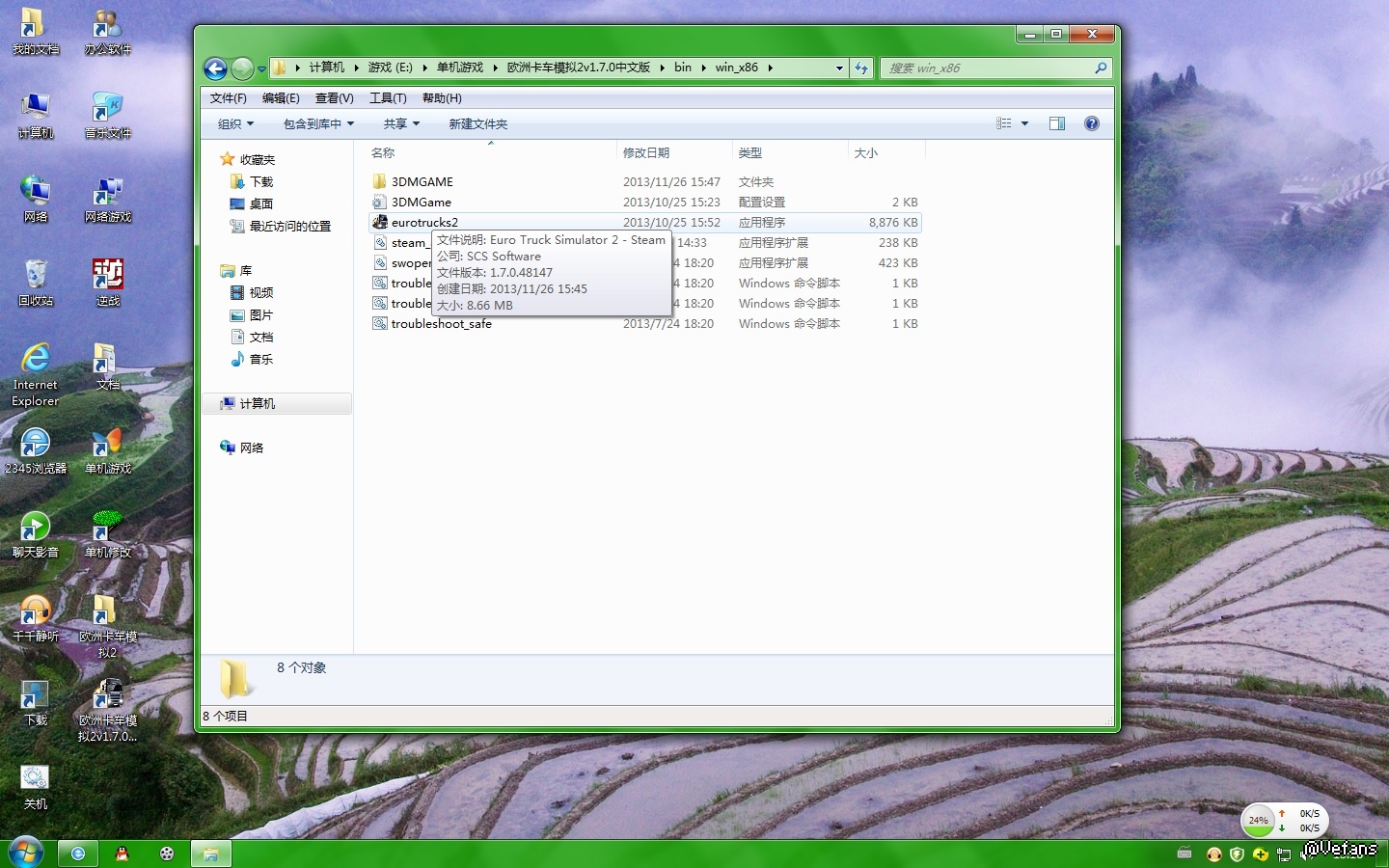Select 计算机 in the navigation pane
This screenshot has height=868, width=1389.
pos(277,403)
